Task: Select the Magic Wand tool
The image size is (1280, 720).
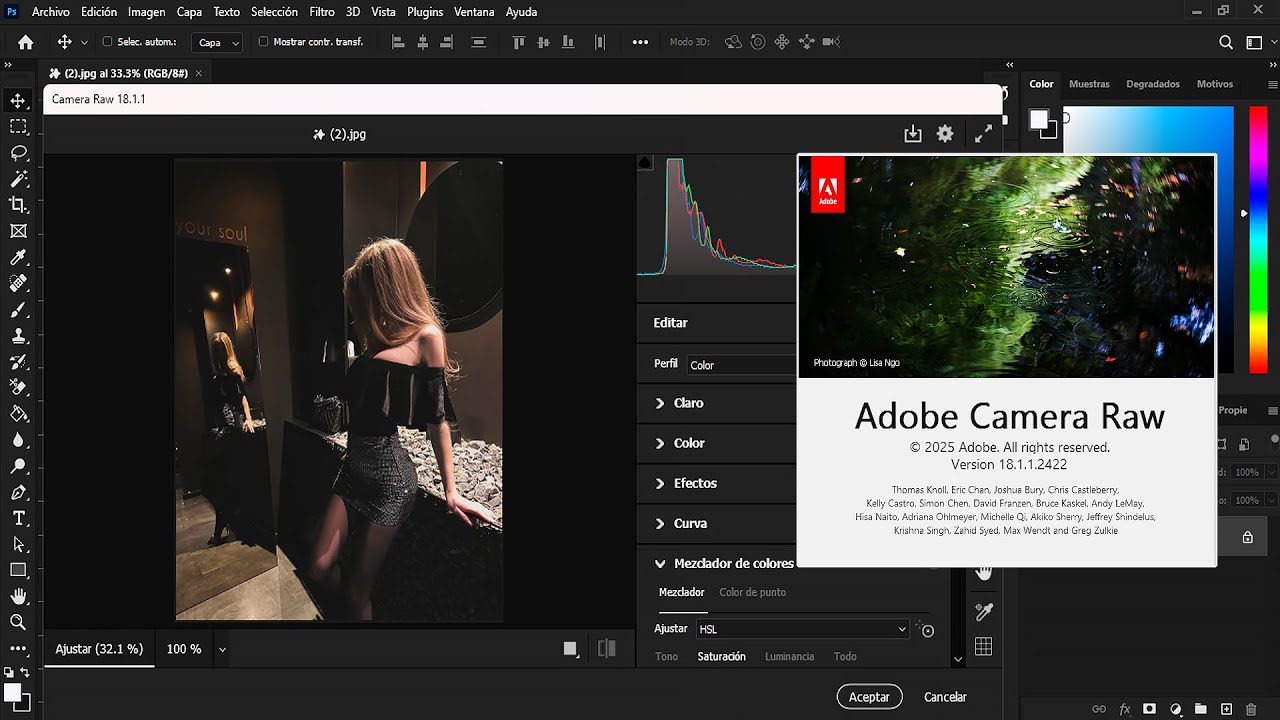Action: click(18, 178)
